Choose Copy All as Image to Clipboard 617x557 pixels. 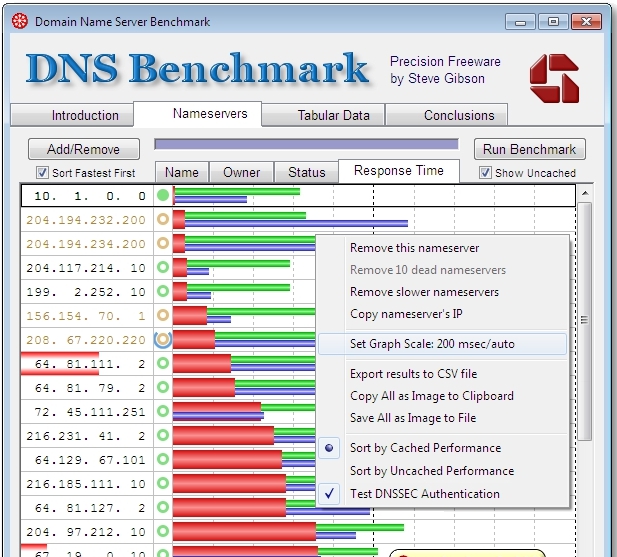pyautogui.click(x=443, y=396)
